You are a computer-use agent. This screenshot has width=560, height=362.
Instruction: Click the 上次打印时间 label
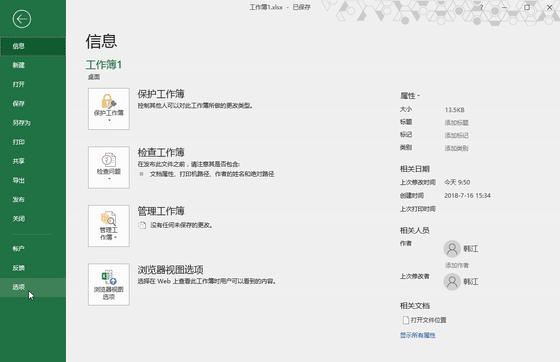pyautogui.click(x=418, y=209)
